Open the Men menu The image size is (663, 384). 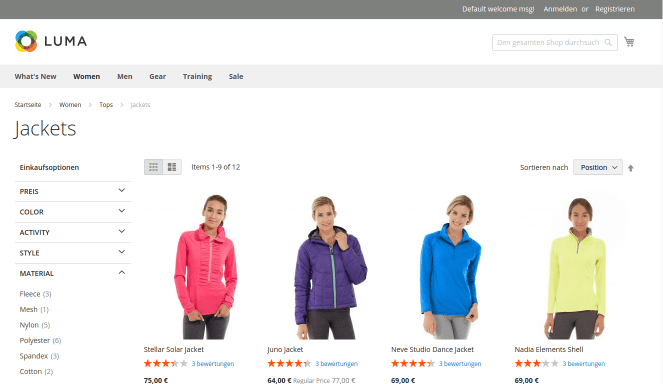click(125, 77)
